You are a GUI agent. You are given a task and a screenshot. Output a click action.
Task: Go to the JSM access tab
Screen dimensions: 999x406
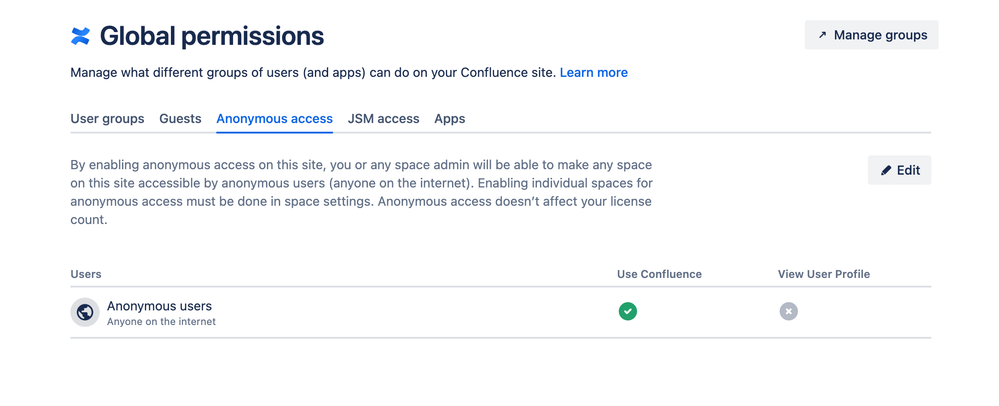[x=383, y=118]
